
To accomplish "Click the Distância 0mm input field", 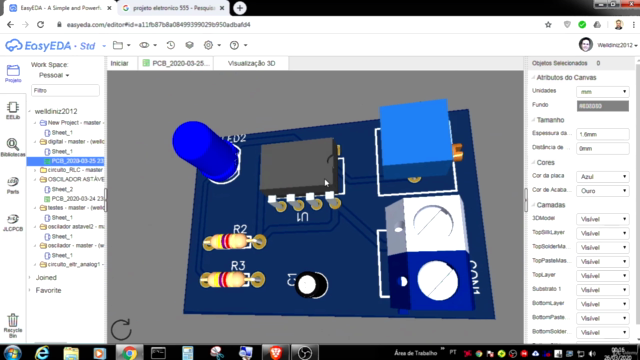I will click(x=602, y=149).
